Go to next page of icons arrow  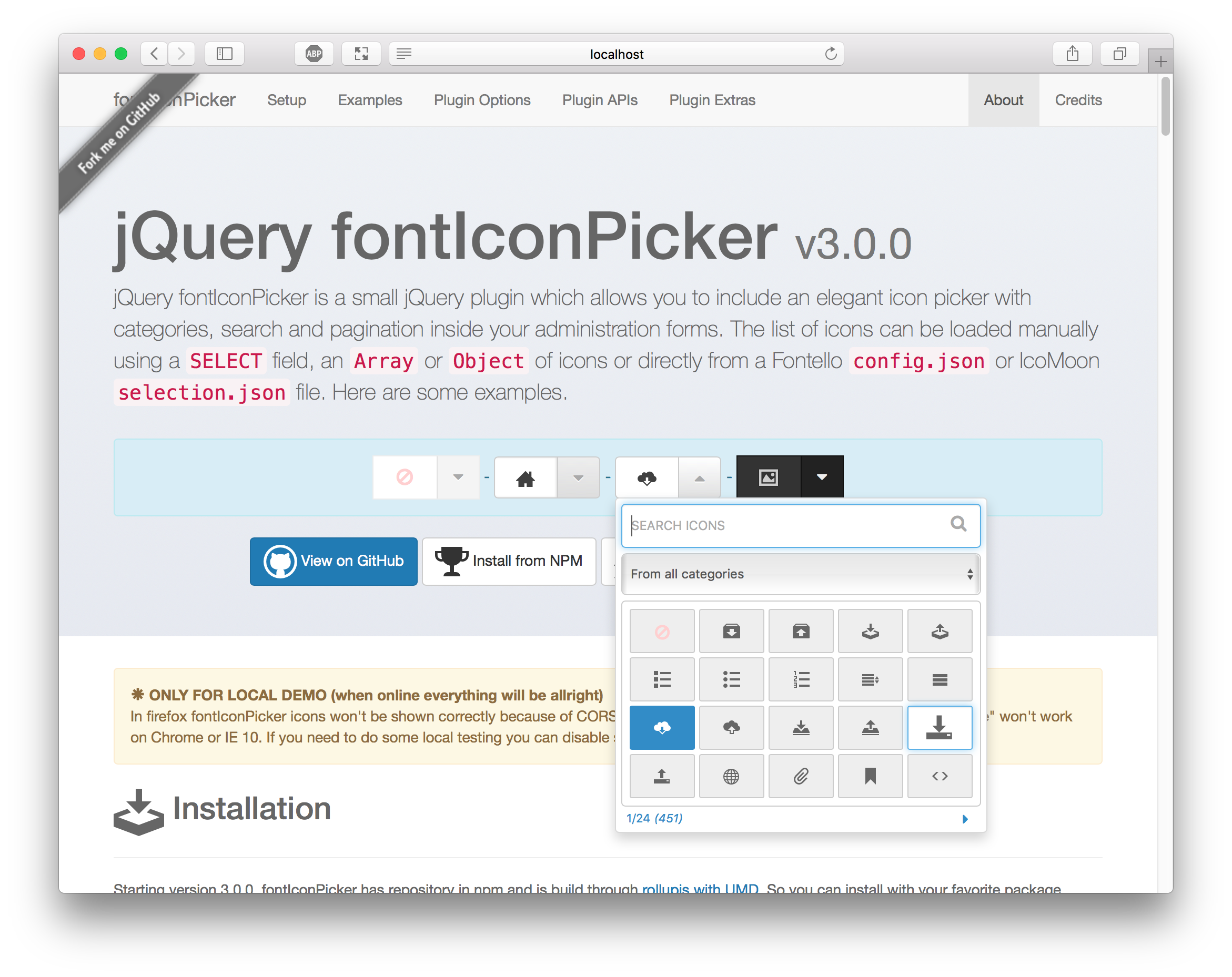965,819
